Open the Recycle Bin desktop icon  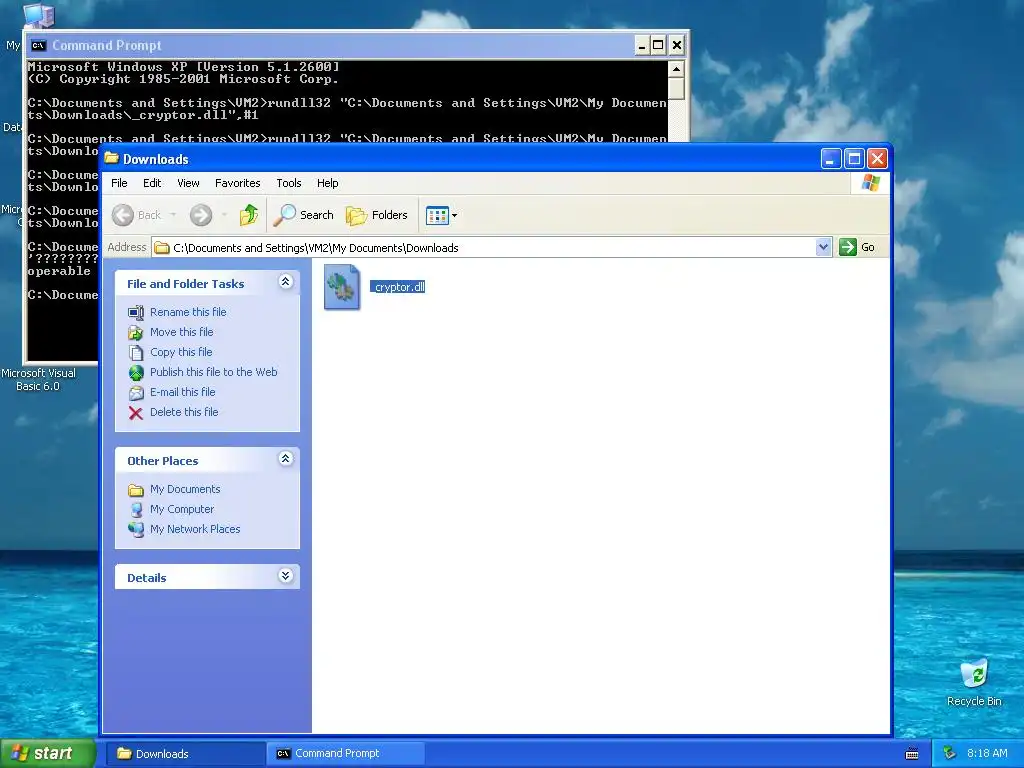point(974,683)
